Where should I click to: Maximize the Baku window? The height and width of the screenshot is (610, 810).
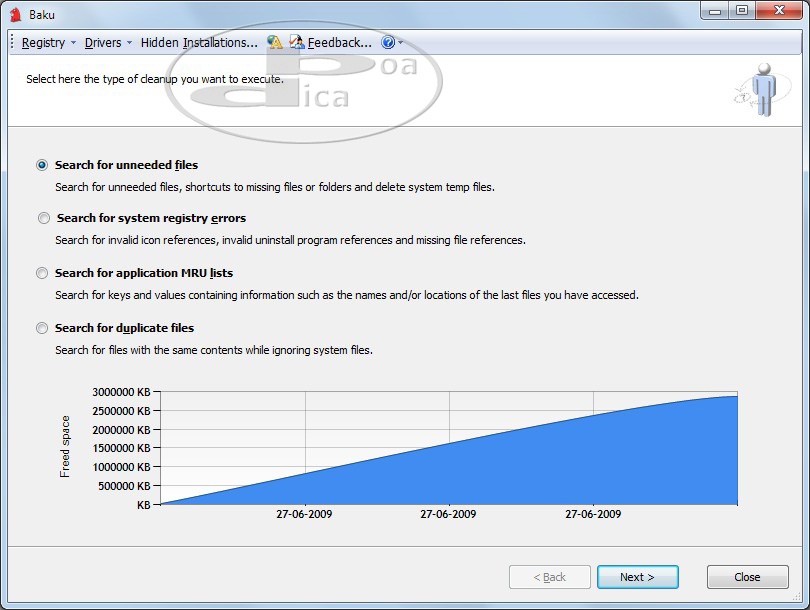[x=741, y=11]
